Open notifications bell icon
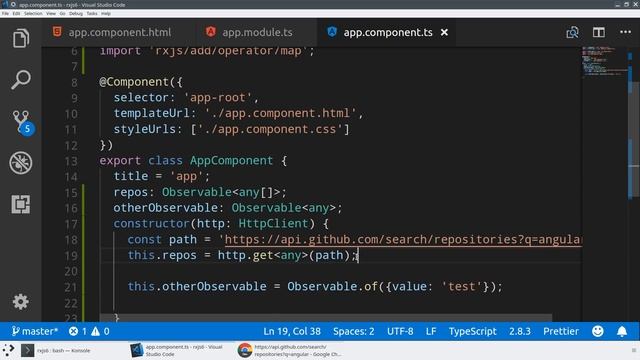 pyautogui.click(x=622, y=331)
